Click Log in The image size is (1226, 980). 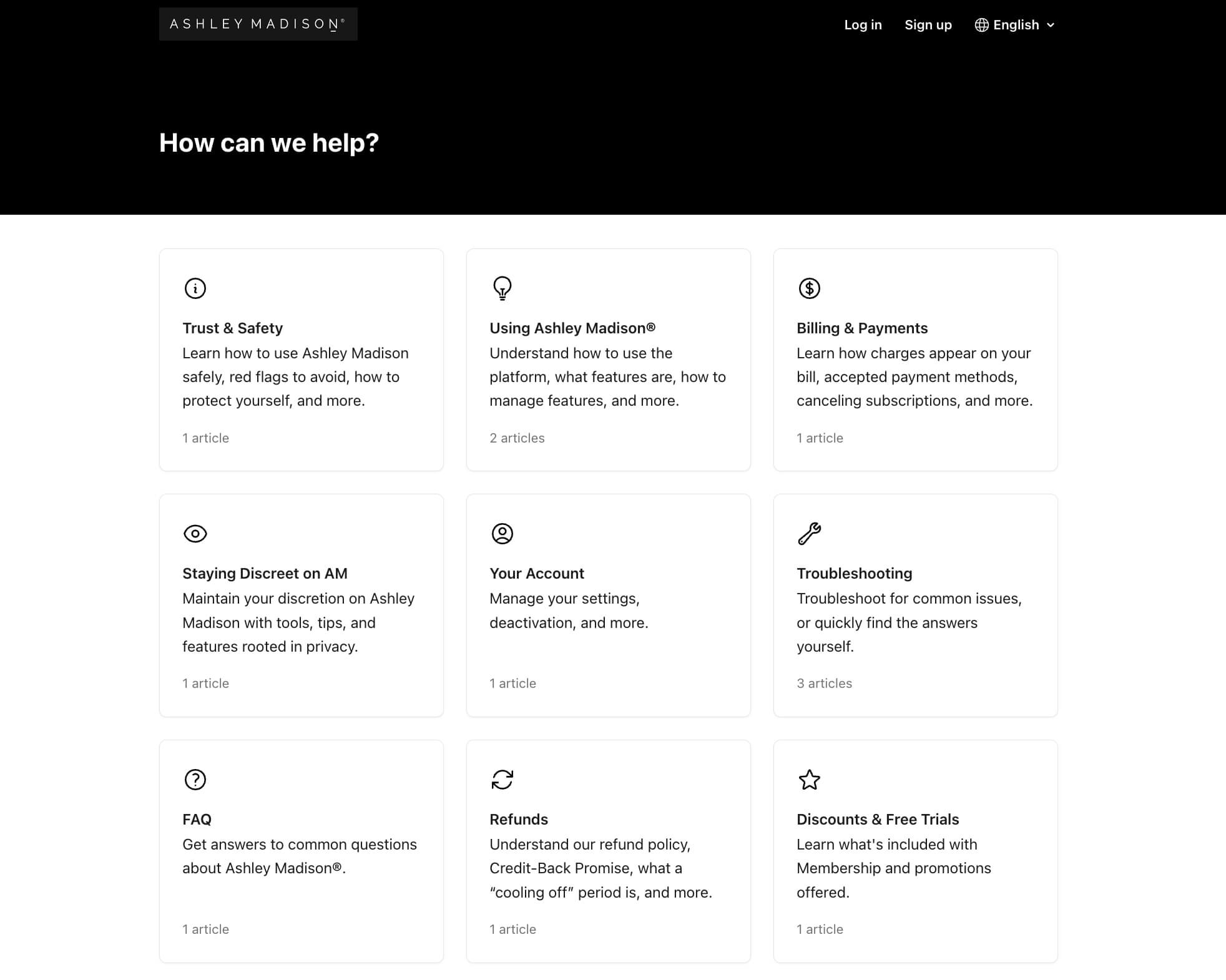pyautogui.click(x=863, y=25)
